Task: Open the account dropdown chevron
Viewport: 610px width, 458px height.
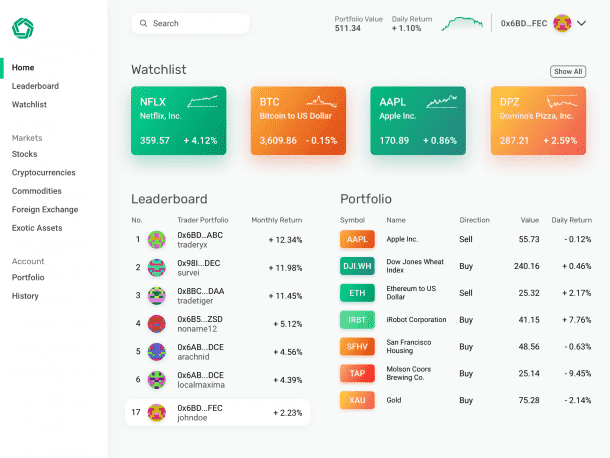Action: point(582,23)
